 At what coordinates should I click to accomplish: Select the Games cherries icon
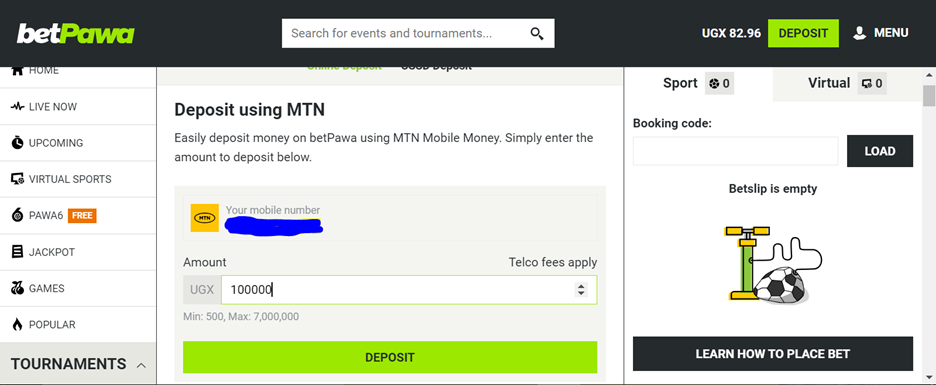pyautogui.click(x=17, y=288)
